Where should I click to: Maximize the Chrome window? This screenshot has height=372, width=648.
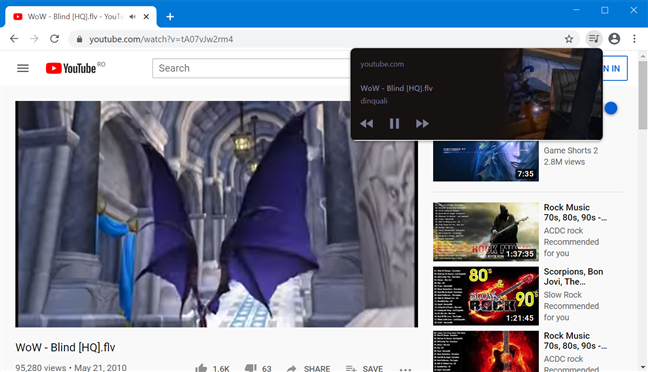click(x=605, y=10)
